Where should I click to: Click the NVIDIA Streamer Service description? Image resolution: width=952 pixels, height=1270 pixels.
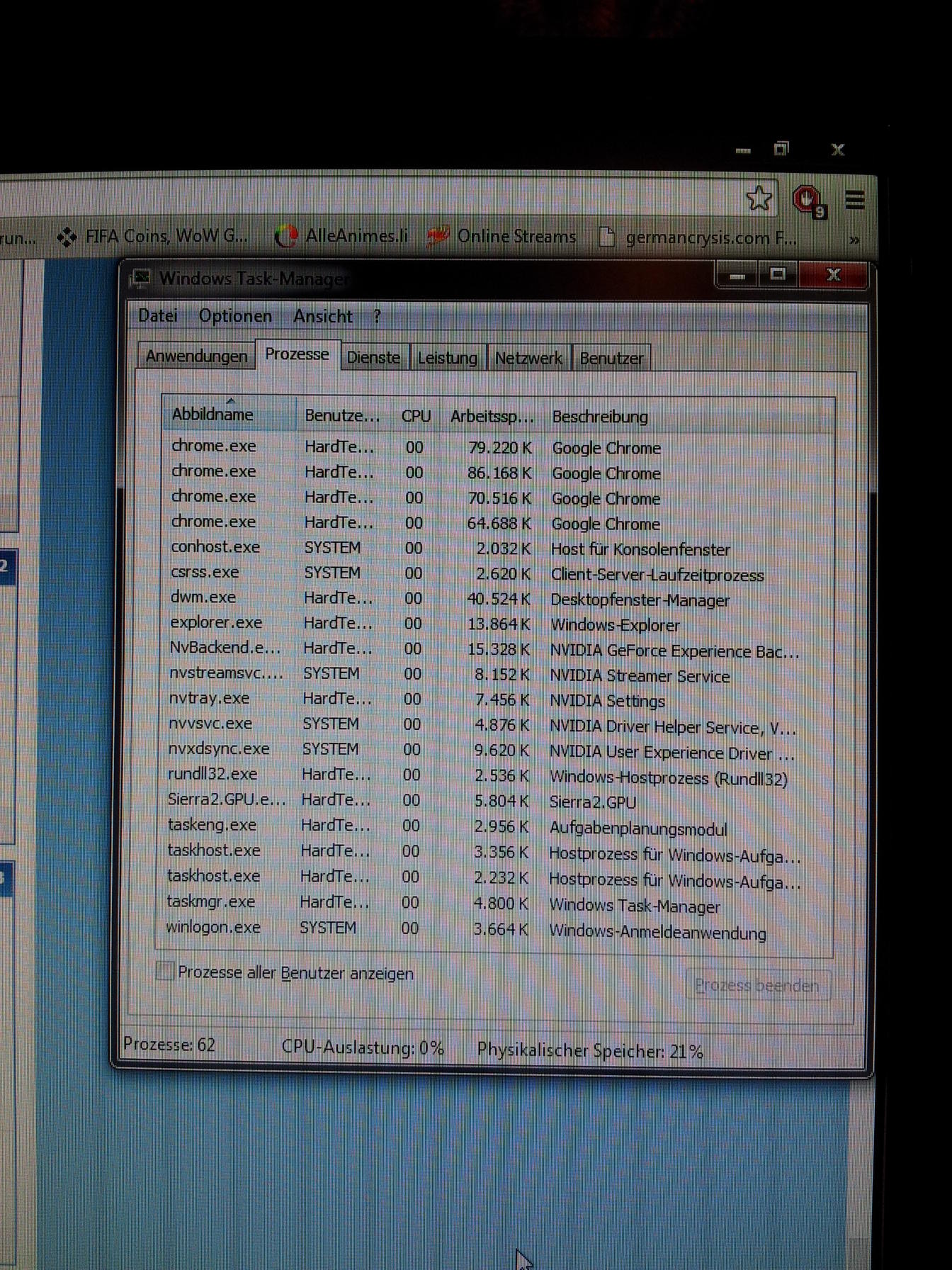[640, 676]
